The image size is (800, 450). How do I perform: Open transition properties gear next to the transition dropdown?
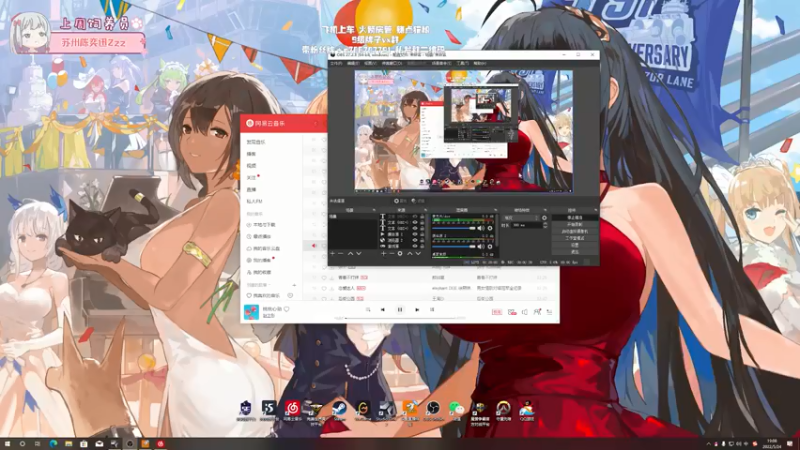tap(544, 218)
